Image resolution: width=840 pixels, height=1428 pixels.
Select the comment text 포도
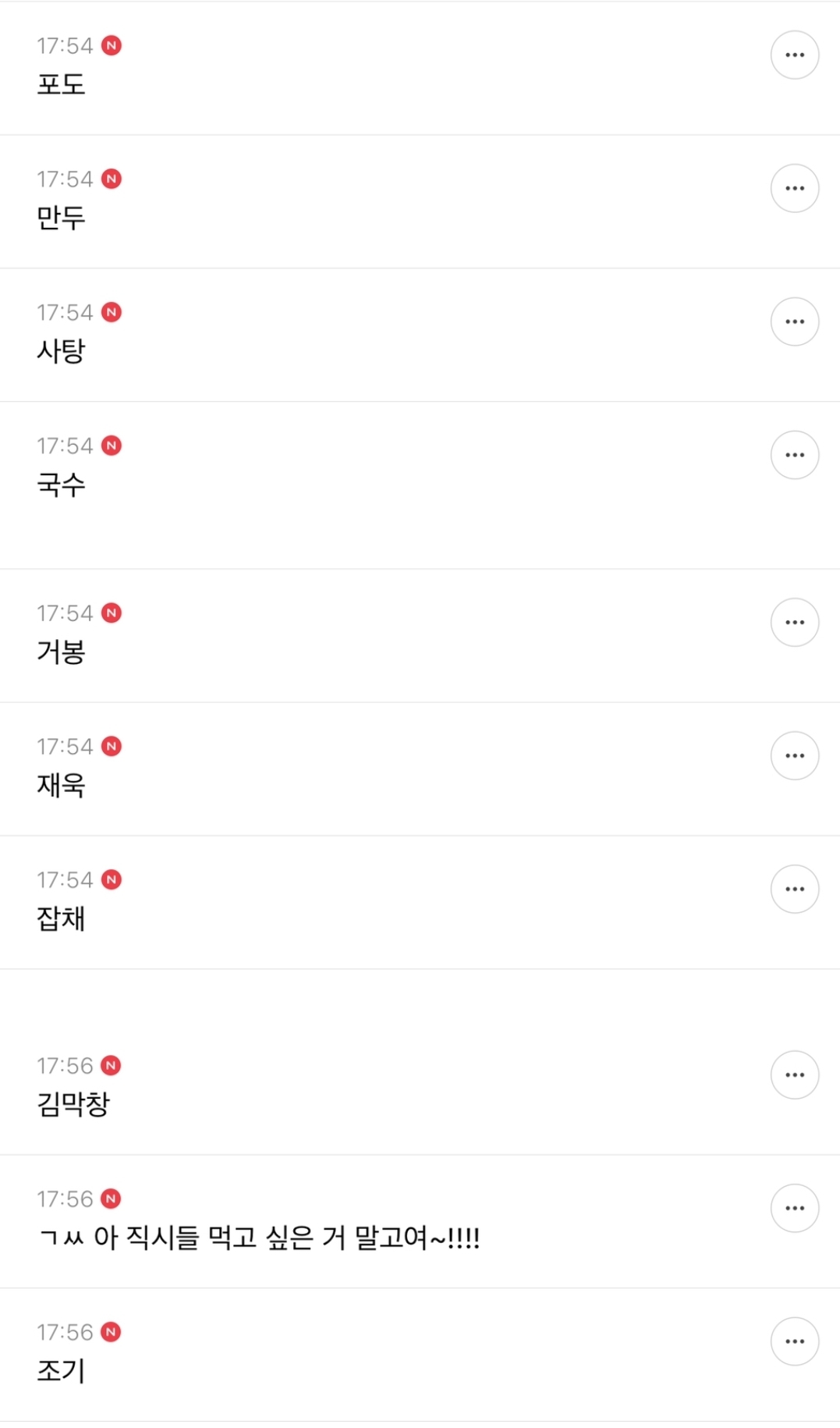61,84
